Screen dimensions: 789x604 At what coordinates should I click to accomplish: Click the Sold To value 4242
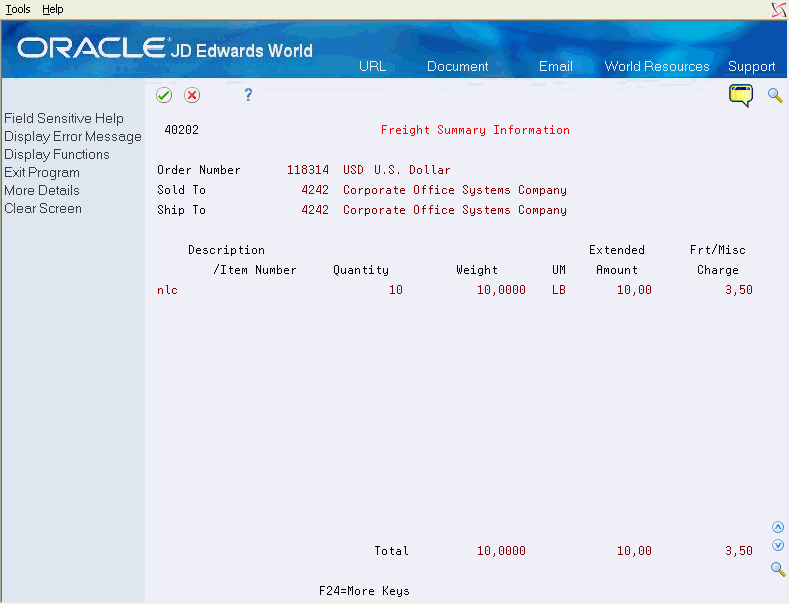click(314, 190)
